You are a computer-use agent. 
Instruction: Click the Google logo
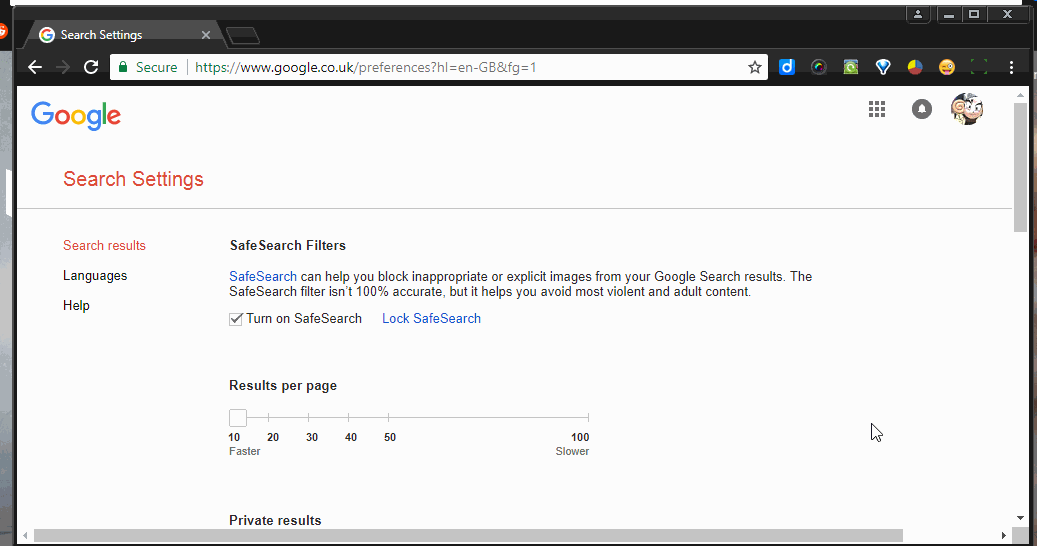[x=76, y=116]
